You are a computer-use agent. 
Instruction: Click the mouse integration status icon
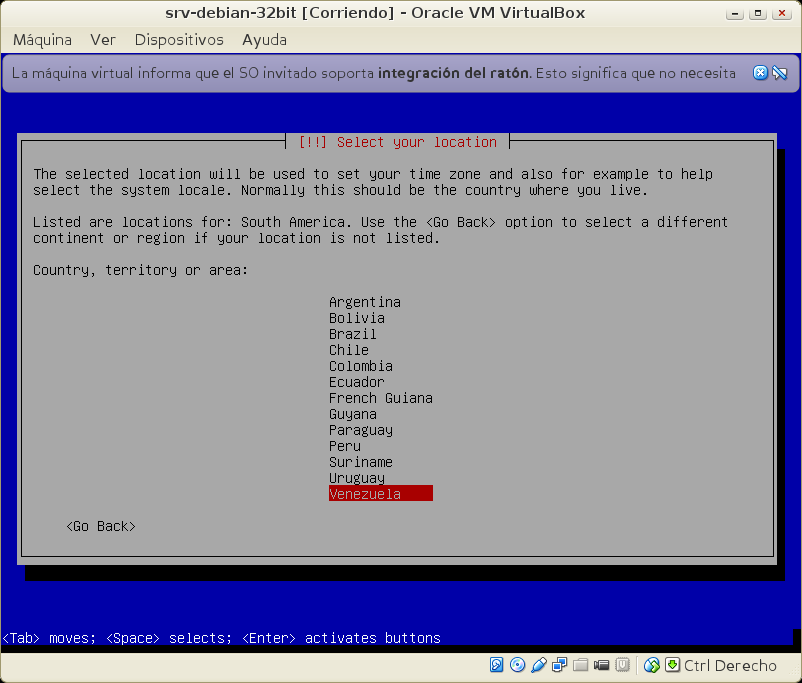(652, 665)
